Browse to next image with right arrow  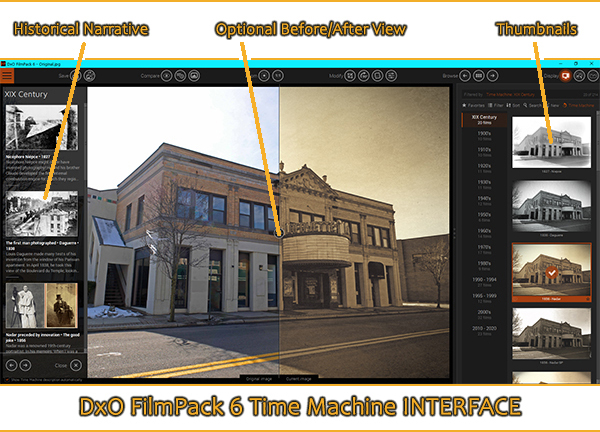(492, 76)
